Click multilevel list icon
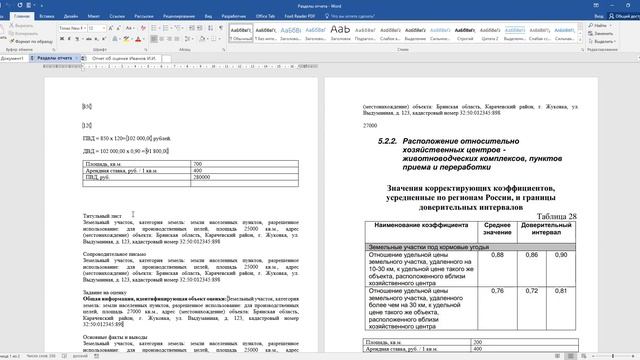This screenshot has height=360, width=640. (x=178, y=28)
